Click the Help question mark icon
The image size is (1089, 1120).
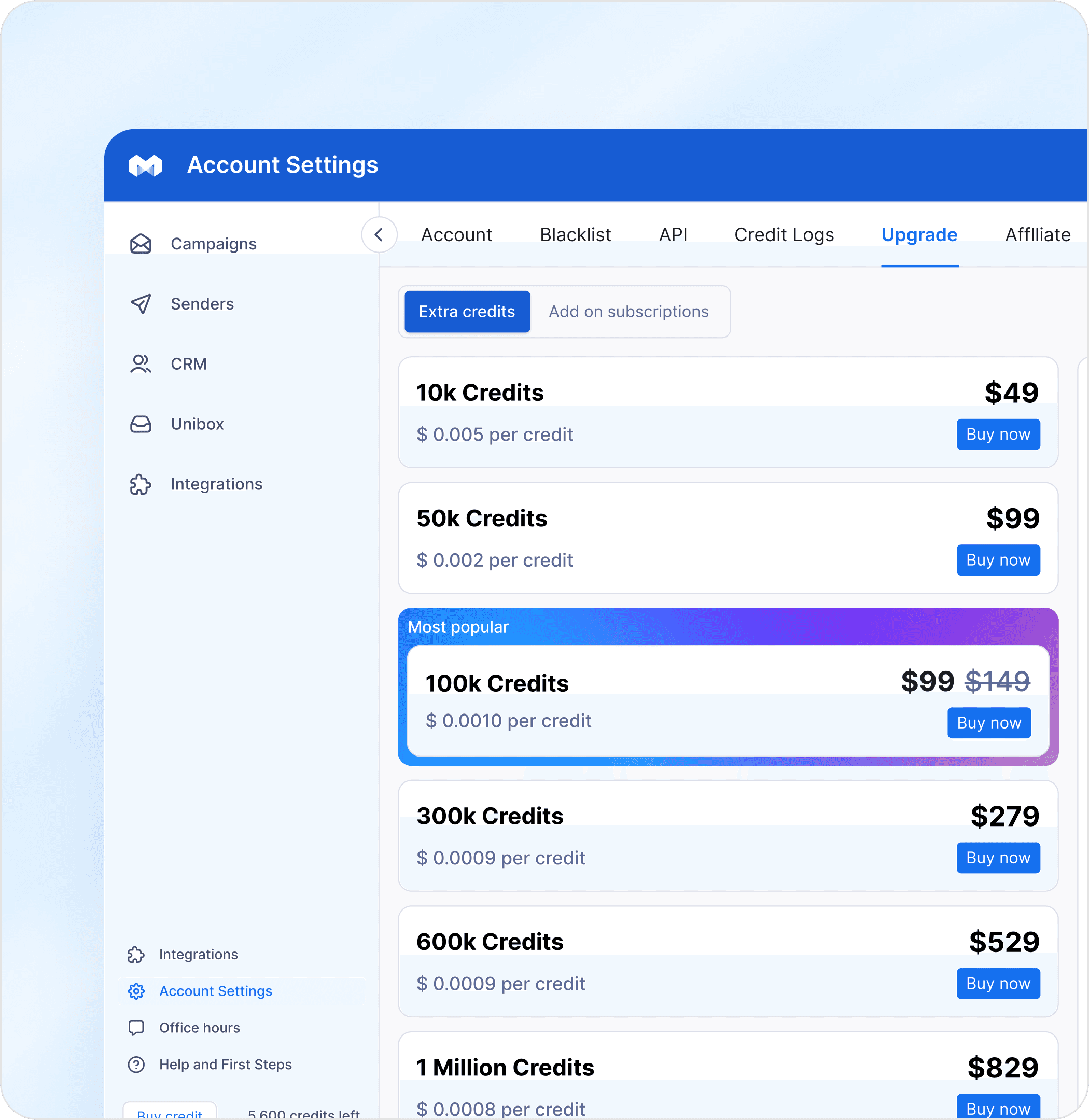[136, 1065]
